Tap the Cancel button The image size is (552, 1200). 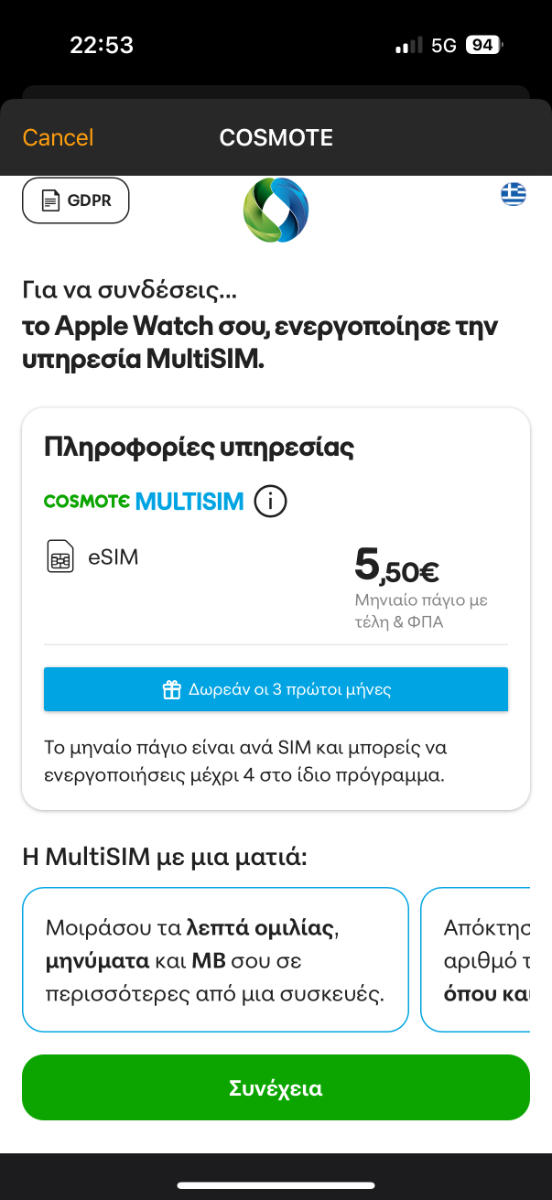[58, 138]
